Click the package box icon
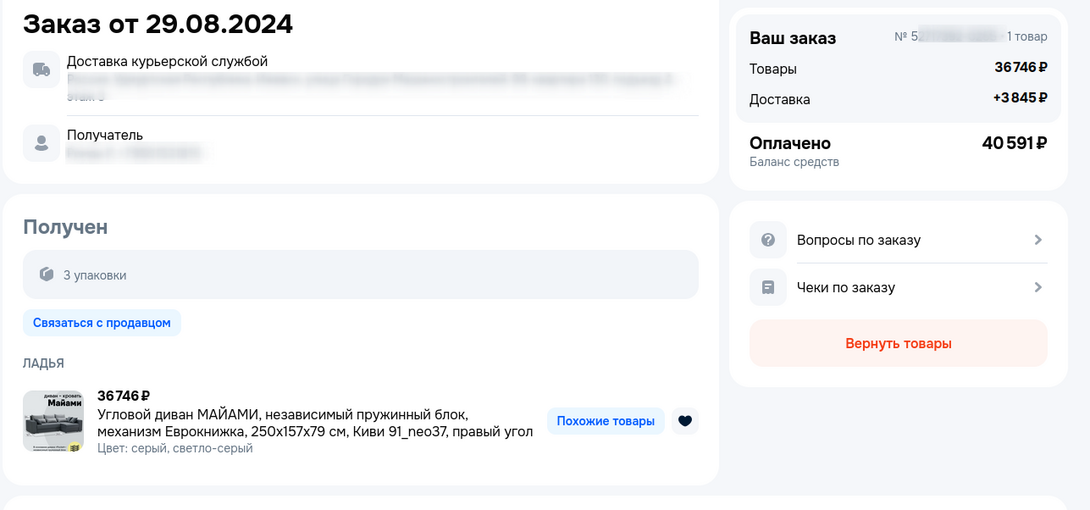The image size is (1090, 510). tap(46, 275)
